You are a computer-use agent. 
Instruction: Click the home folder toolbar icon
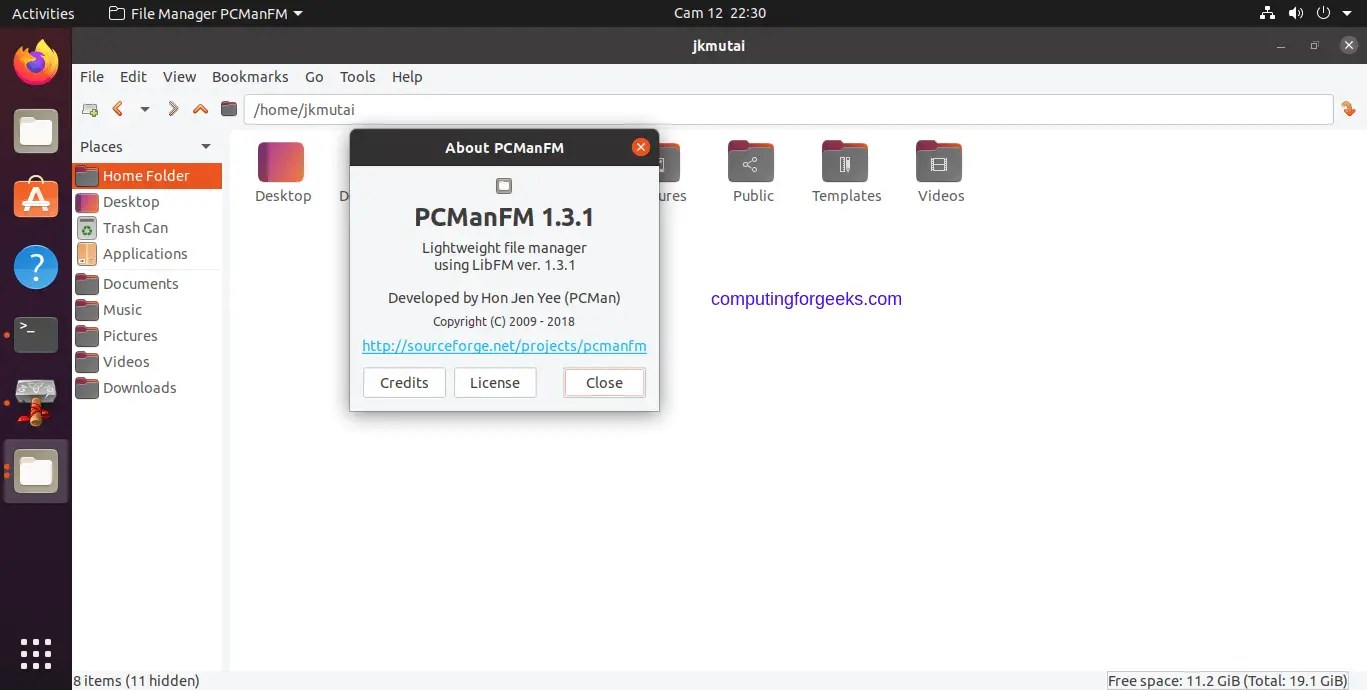(229, 109)
